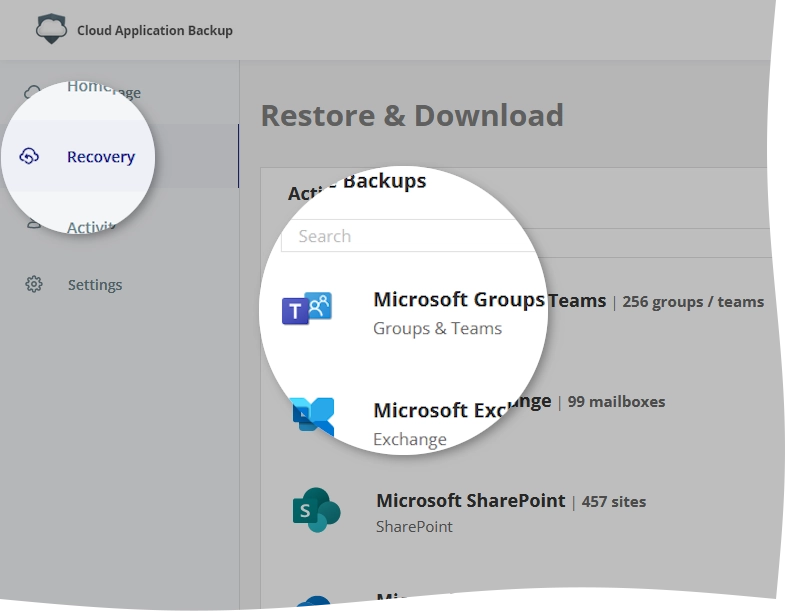Click the Restore & Download heading
785x611 pixels.
pyautogui.click(x=412, y=116)
